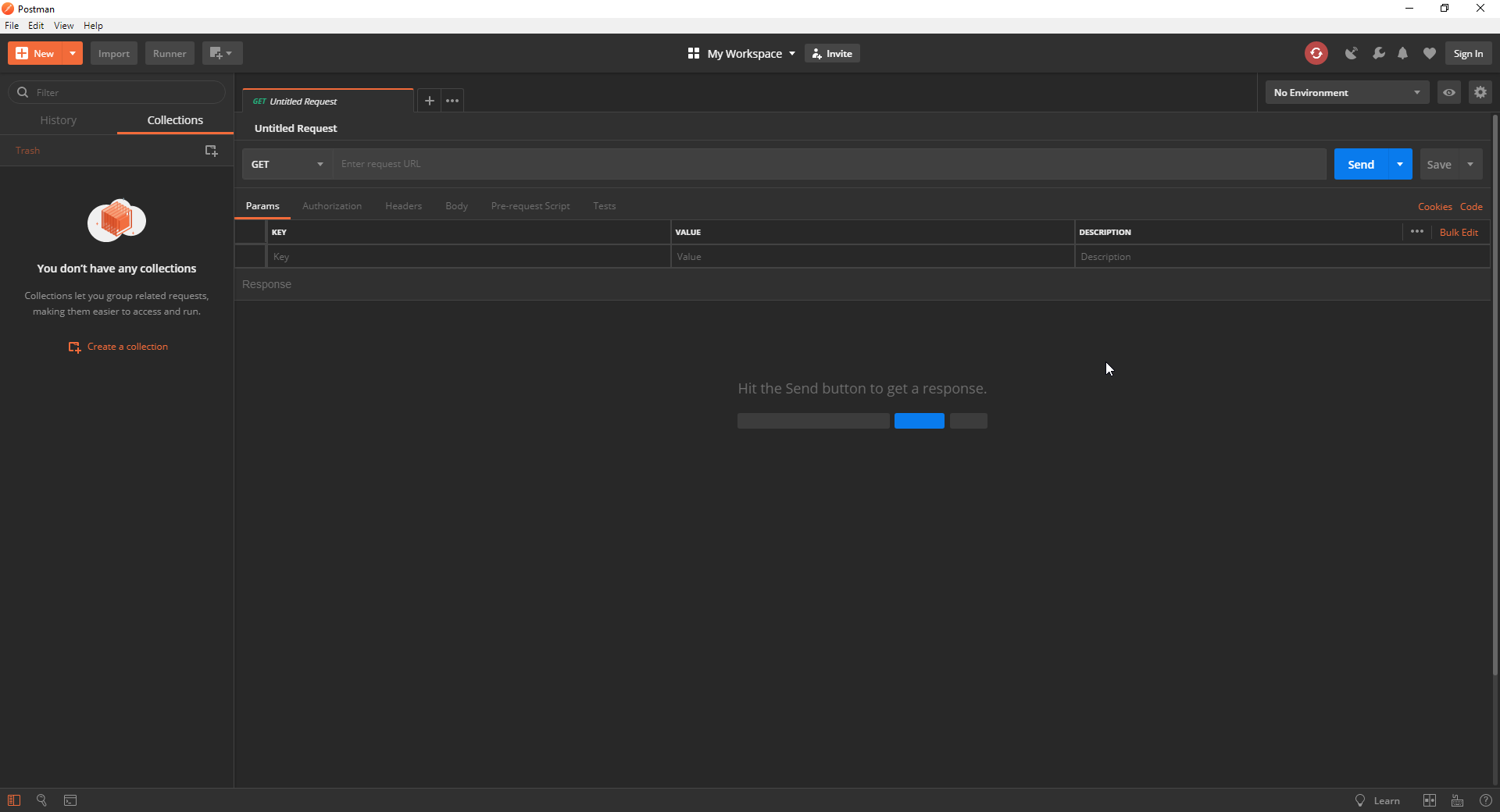Open the No Environment dropdown

coord(1346,92)
